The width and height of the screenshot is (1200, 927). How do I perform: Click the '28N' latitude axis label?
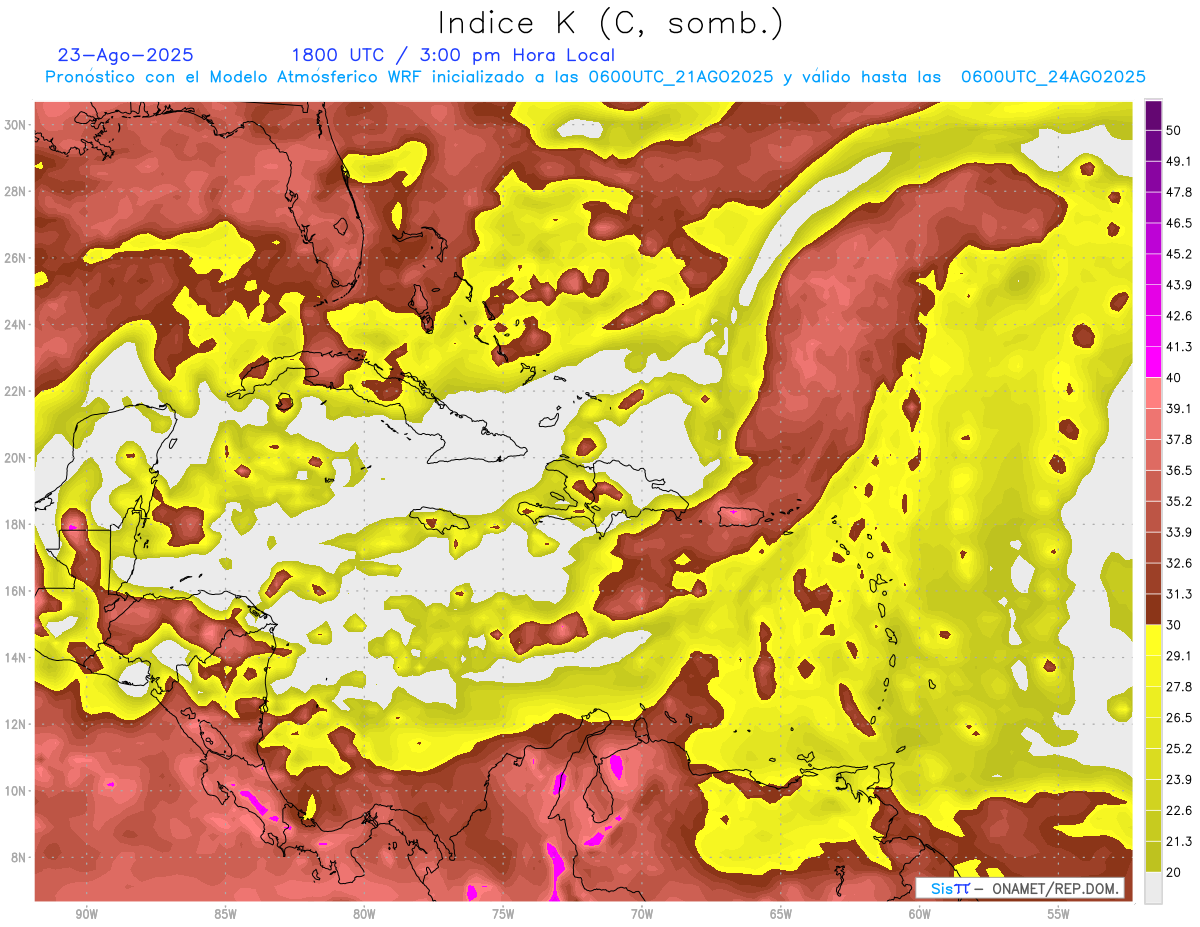[x=16, y=191]
